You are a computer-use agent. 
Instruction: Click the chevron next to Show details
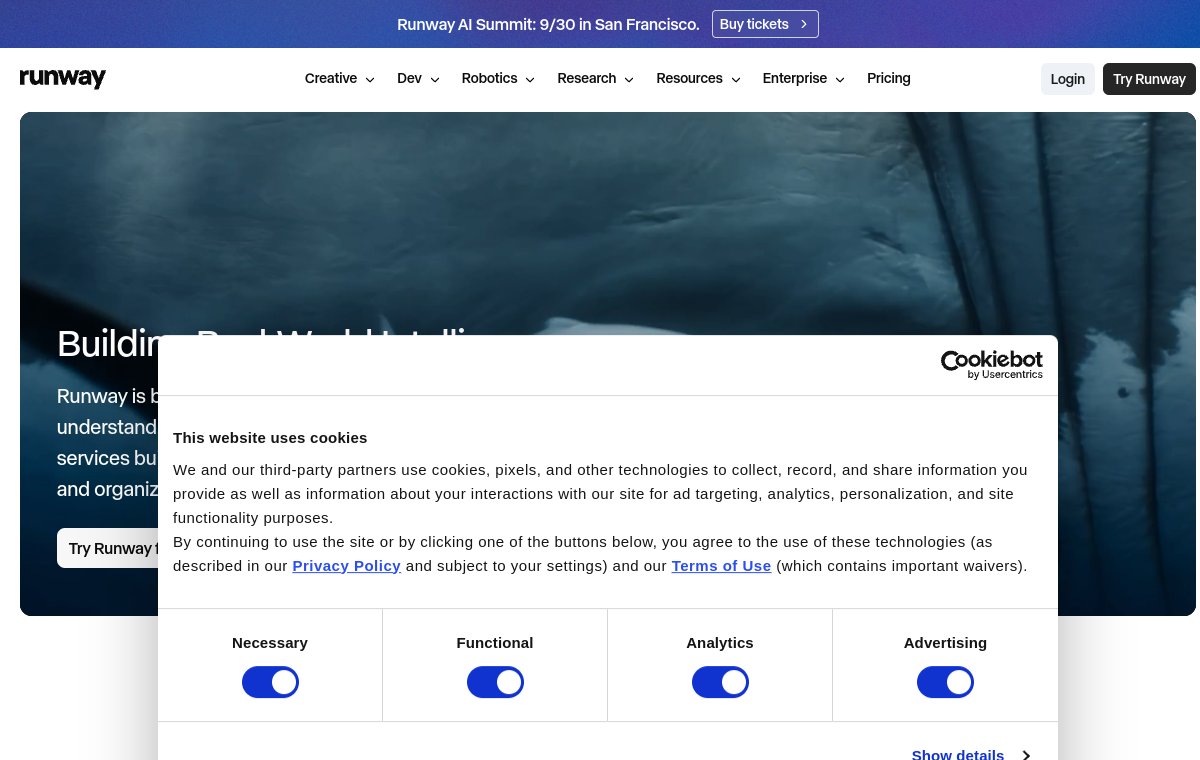coord(1026,755)
